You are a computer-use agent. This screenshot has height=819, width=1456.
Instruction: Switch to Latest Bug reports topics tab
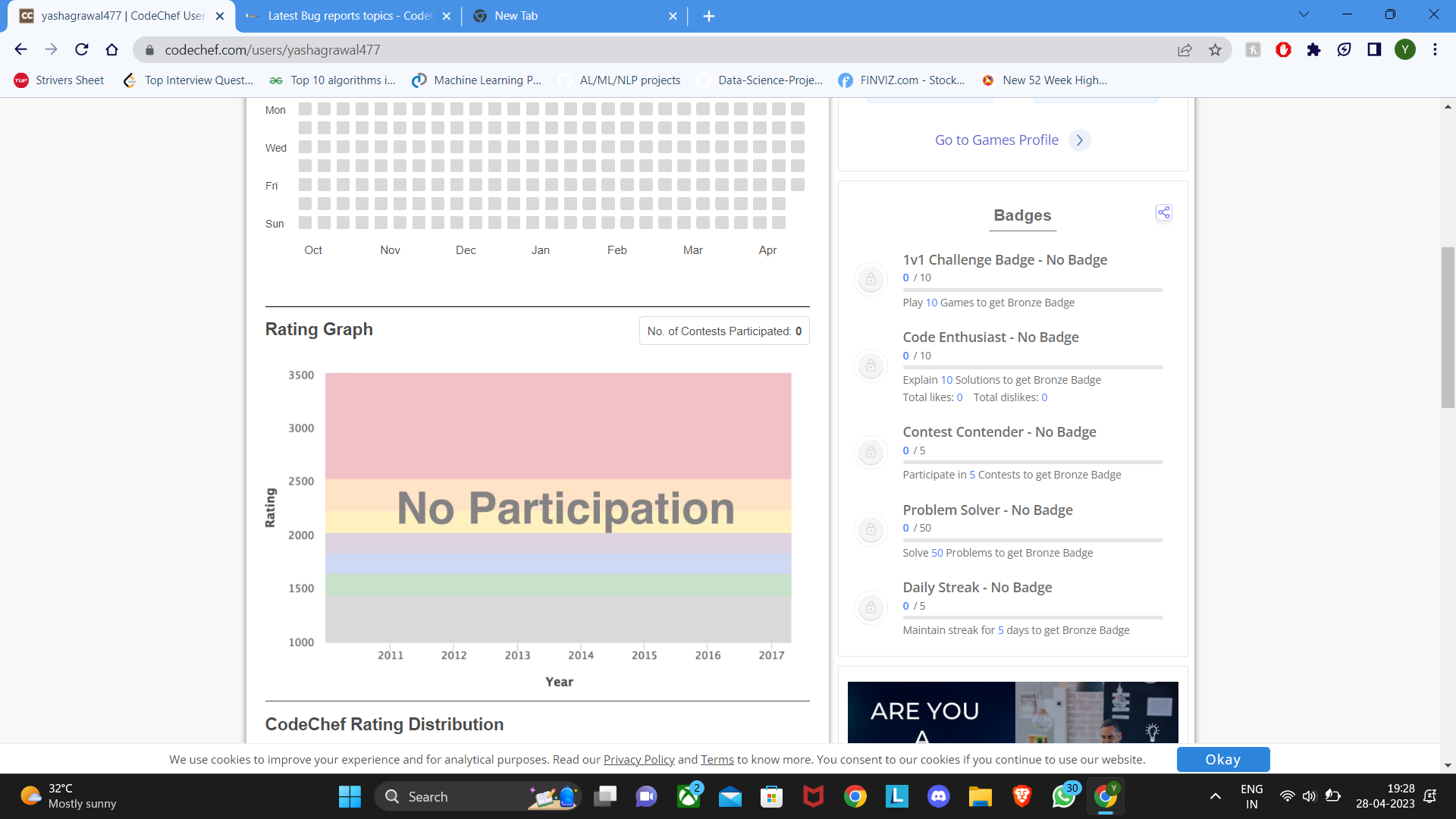pyautogui.click(x=349, y=16)
